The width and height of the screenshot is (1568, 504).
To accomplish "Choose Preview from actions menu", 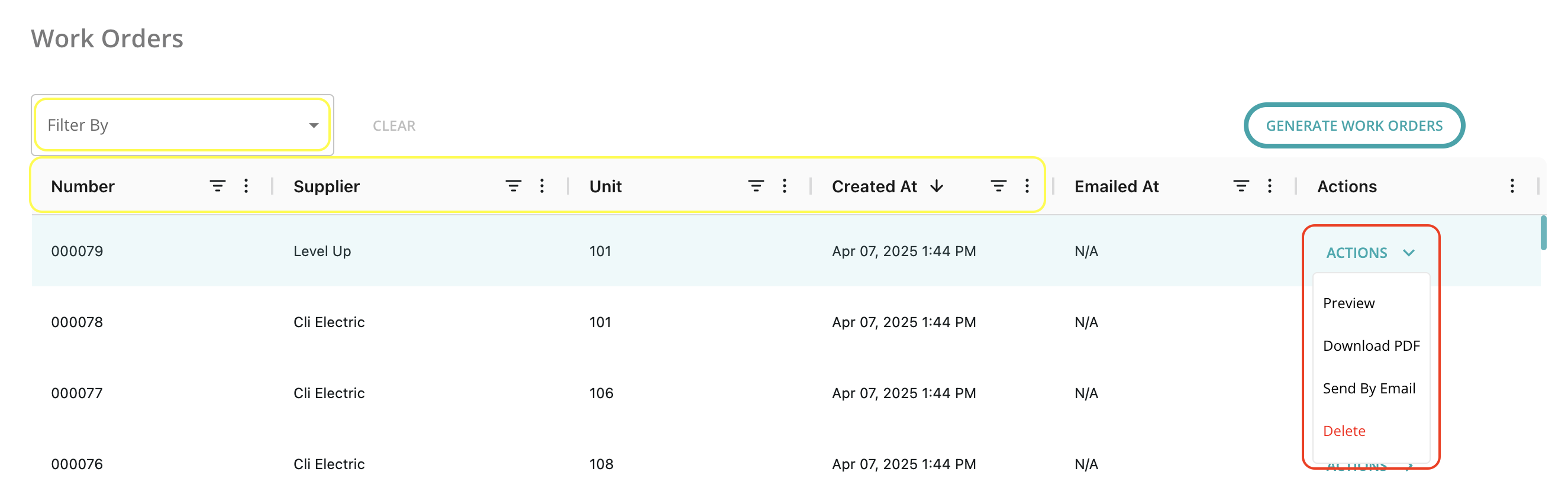I will (x=1349, y=303).
